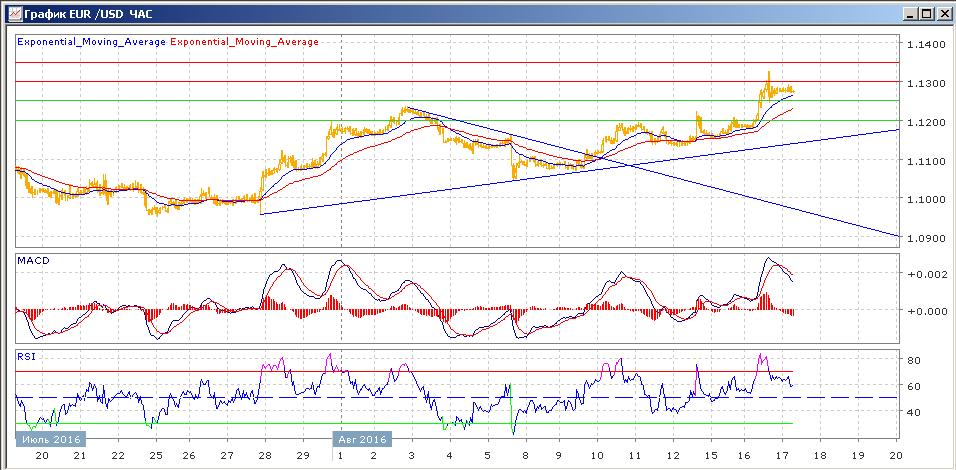956x470 pixels.
Task: Click date label 28 on time axis
Action: pyautogui.click(x=265, y=456)
